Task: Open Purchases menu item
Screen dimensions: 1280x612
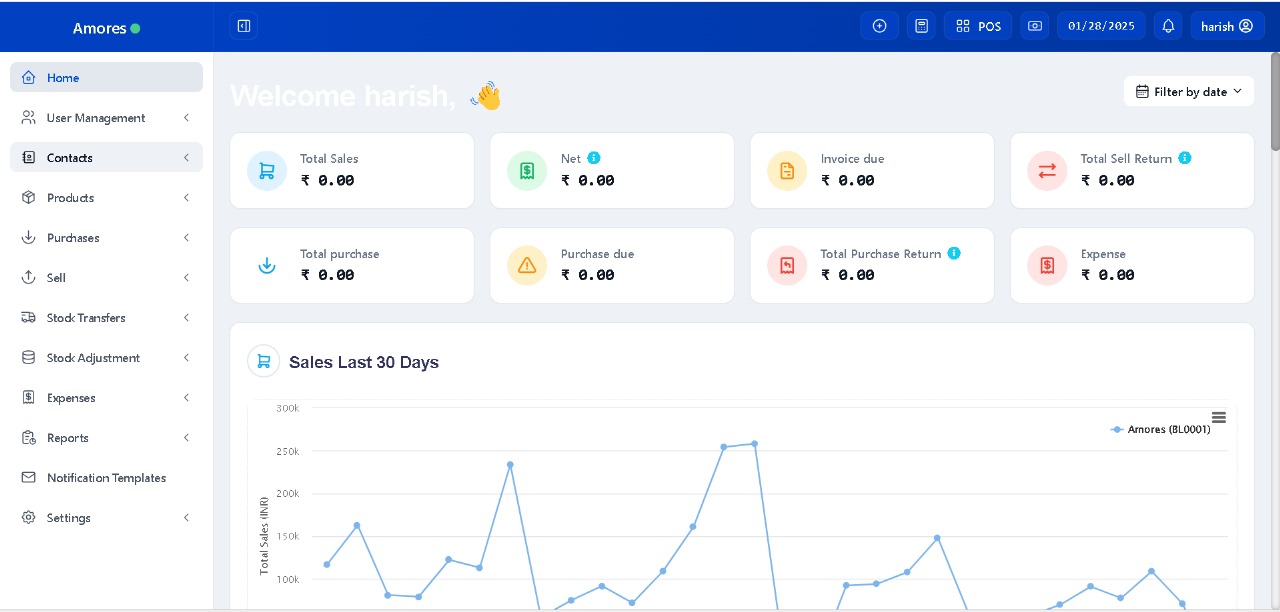Action: click(106, 237)
